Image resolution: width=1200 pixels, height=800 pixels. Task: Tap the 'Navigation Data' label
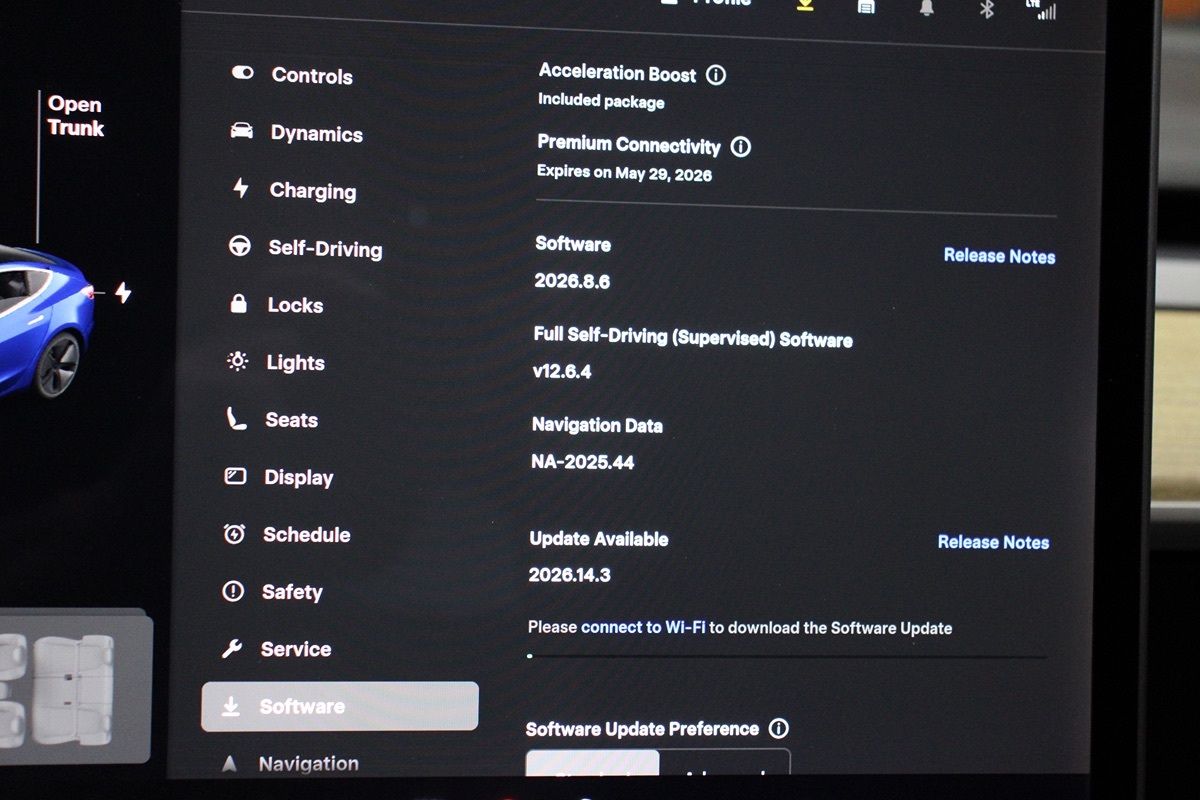(597, 425)
